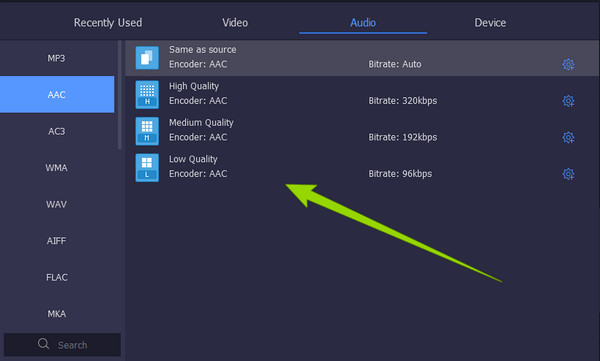Select AIFF format in the sidebar
The image size is (600, 361).
(x=57, y=241)
